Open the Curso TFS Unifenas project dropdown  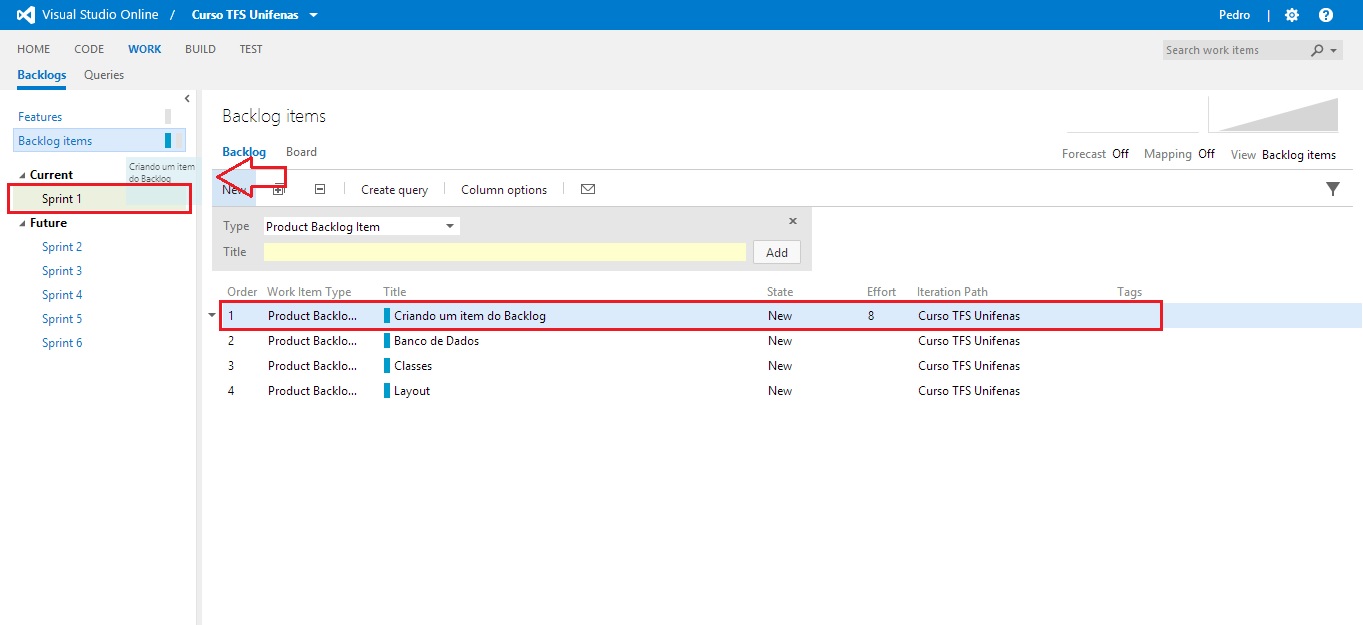click(x=255, y=15)
